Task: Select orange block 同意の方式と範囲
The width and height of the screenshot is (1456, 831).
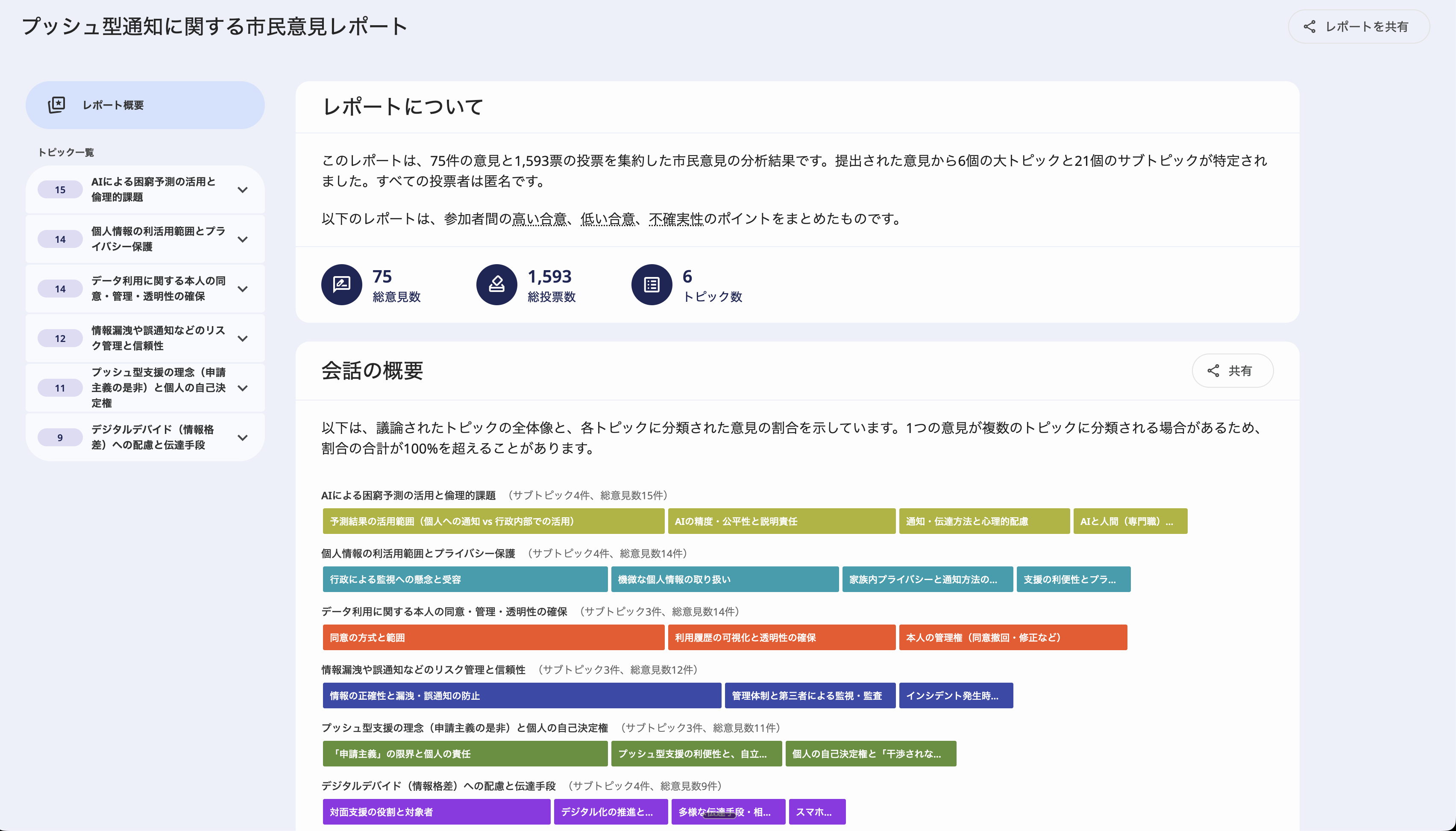Action: [493, 637]
